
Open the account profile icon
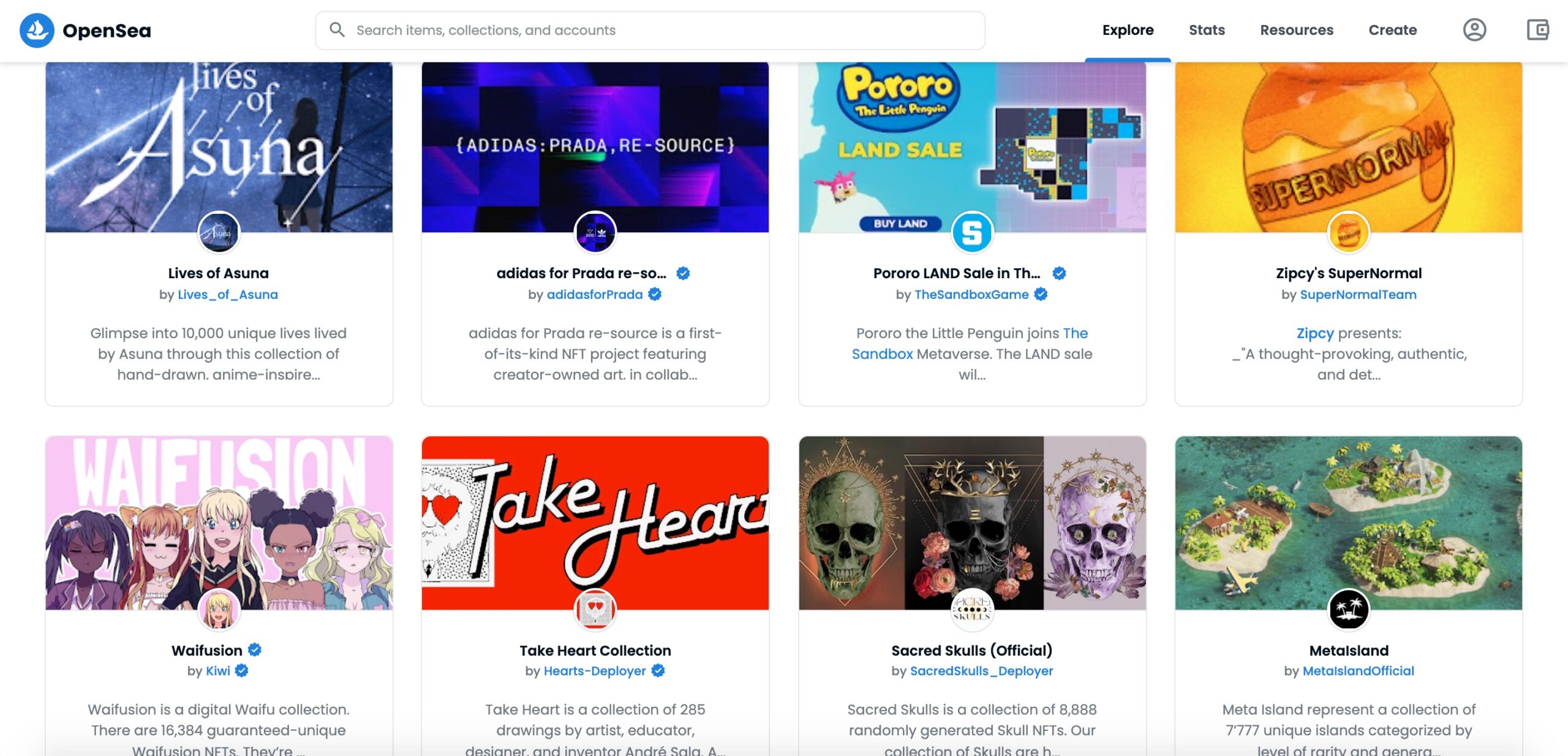point(1474,29)
